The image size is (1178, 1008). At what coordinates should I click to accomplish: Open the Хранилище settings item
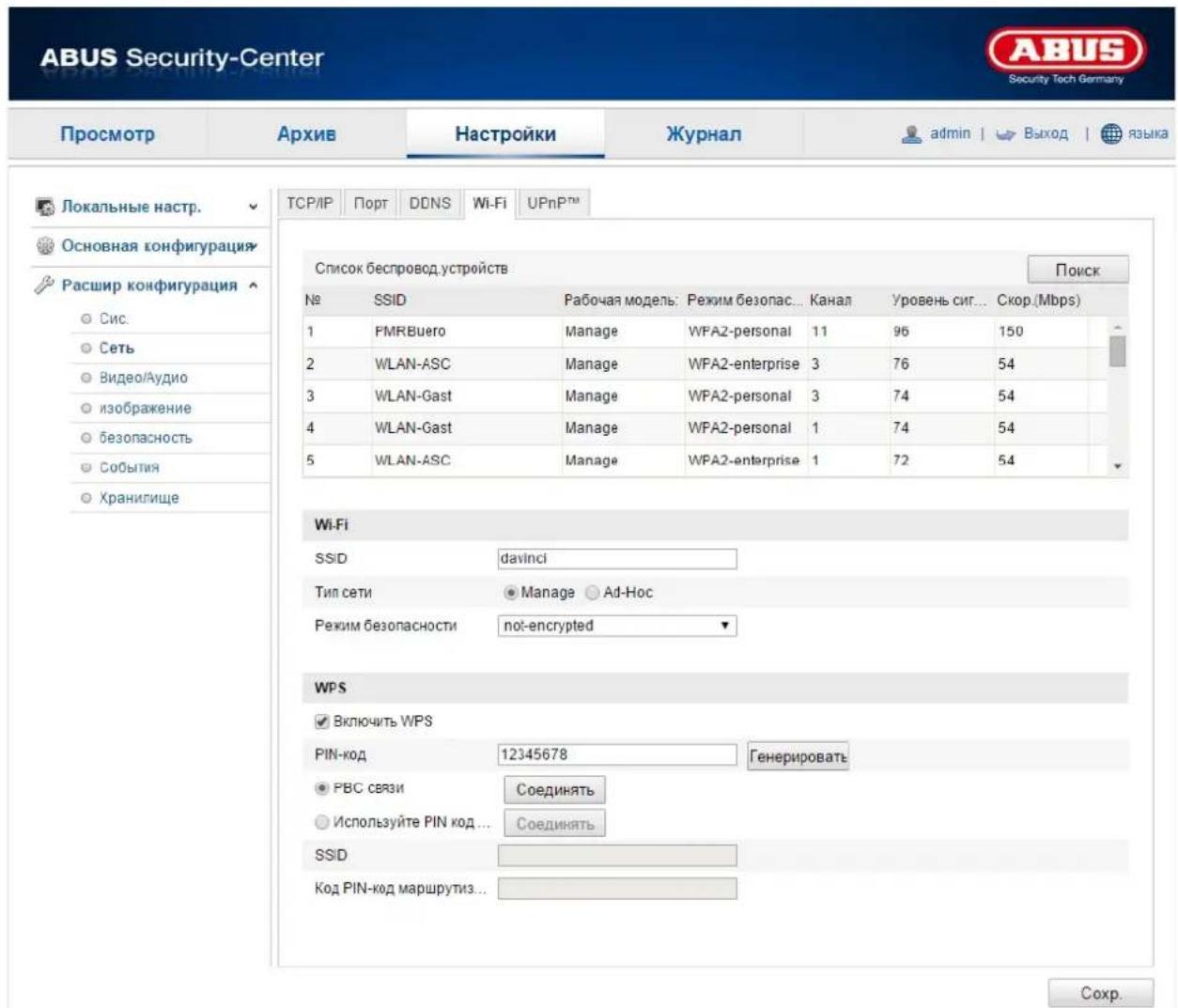[138, 498]
